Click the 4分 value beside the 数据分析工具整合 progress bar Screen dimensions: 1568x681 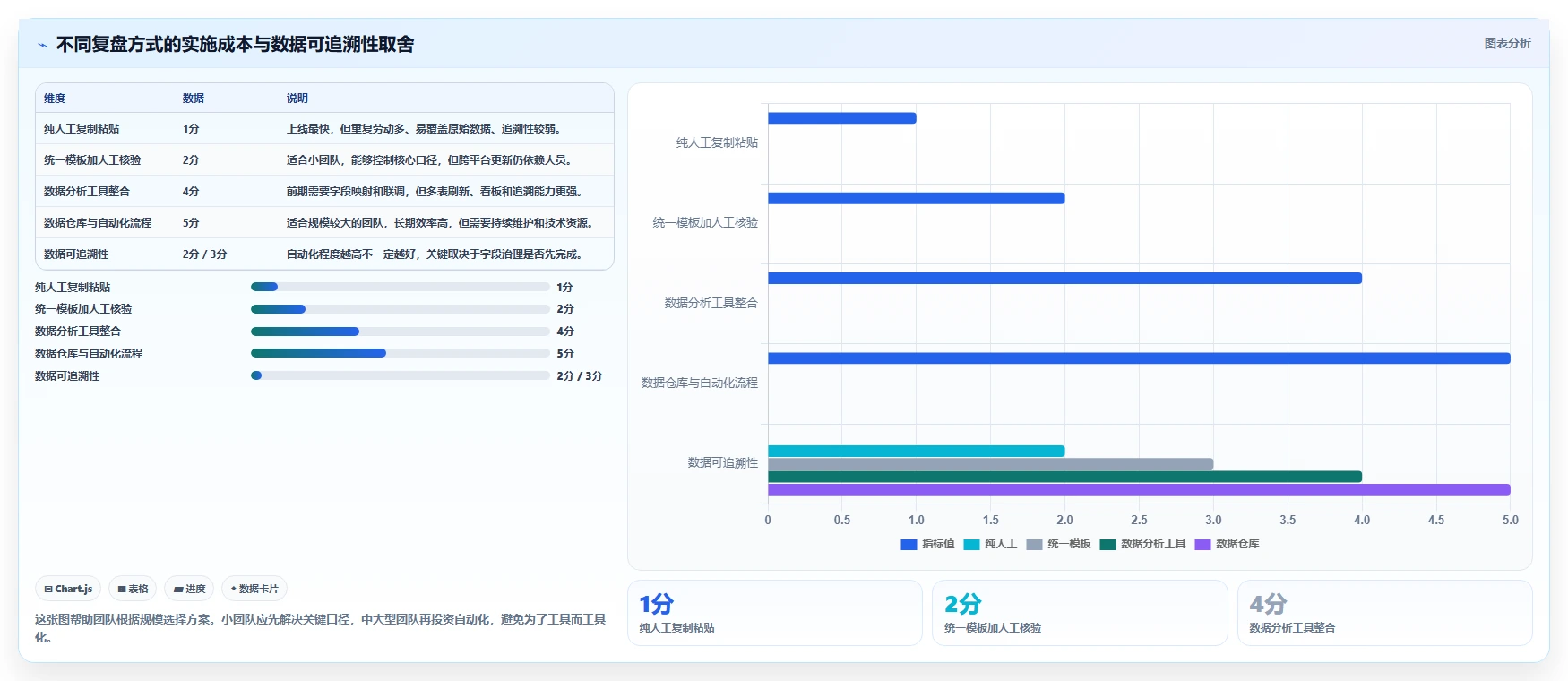(565, 332)
